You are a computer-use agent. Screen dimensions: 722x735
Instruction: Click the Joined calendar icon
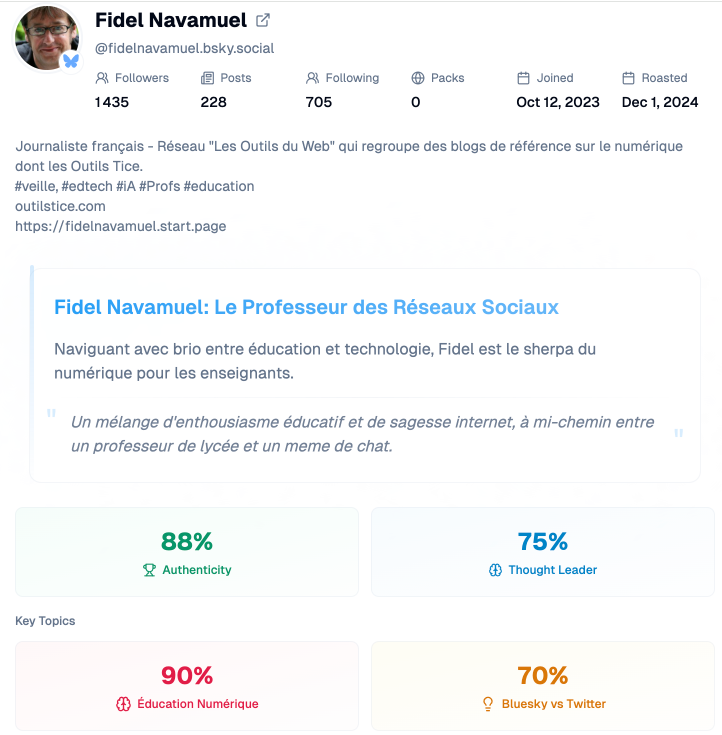tap(523, 78)
